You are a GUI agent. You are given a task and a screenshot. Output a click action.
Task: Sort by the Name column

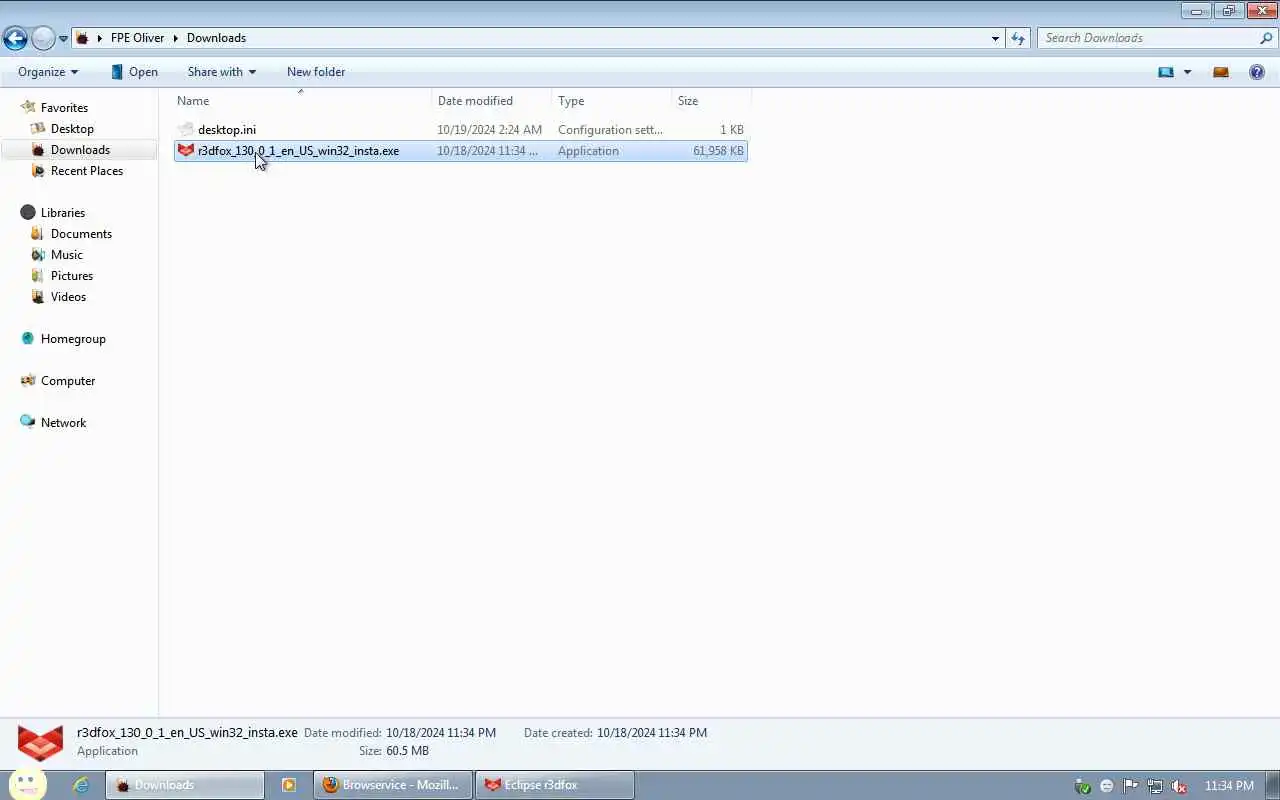click(x=303, y=101)
